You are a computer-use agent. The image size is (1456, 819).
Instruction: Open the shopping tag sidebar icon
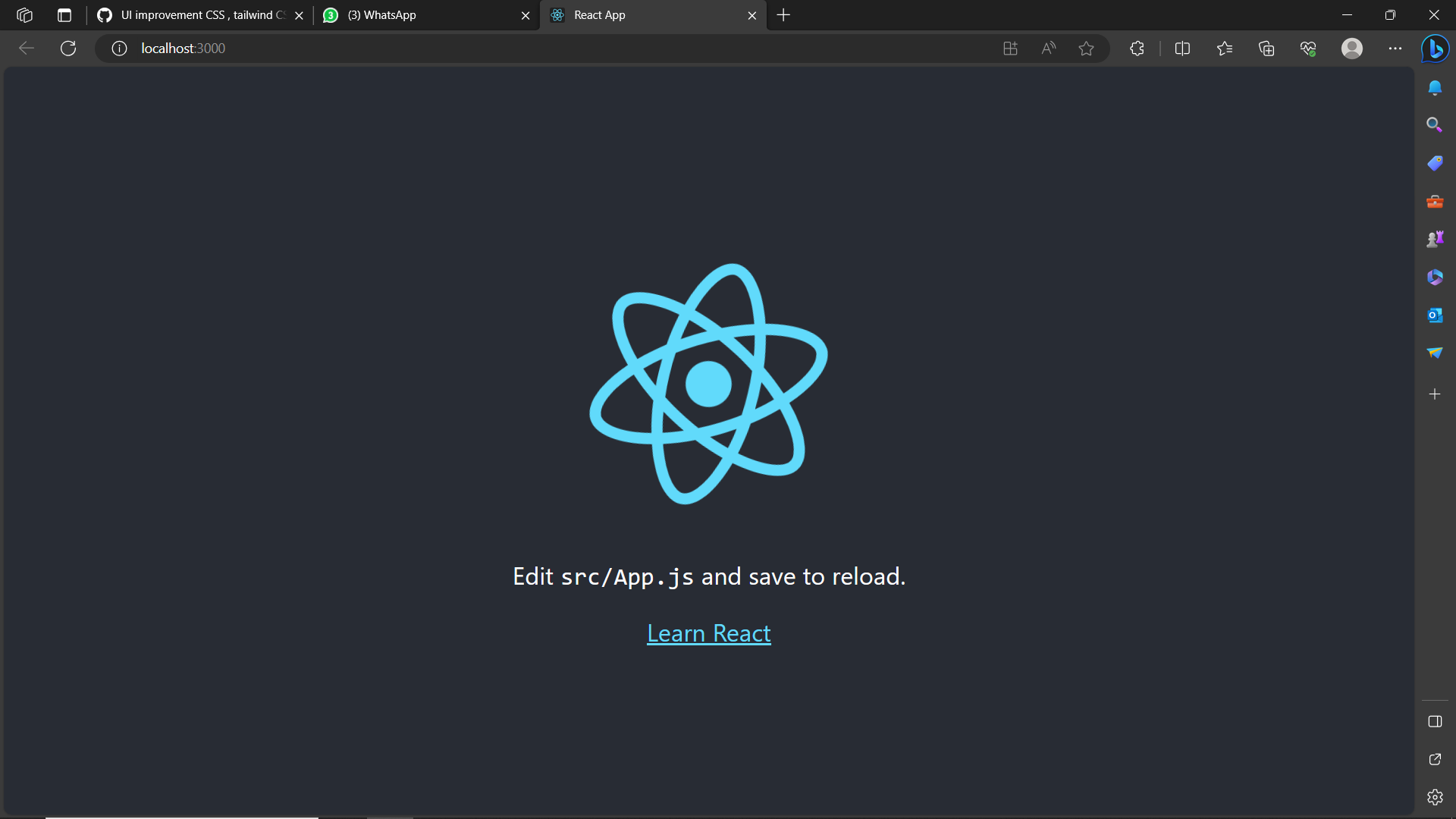pos(1435,162)
